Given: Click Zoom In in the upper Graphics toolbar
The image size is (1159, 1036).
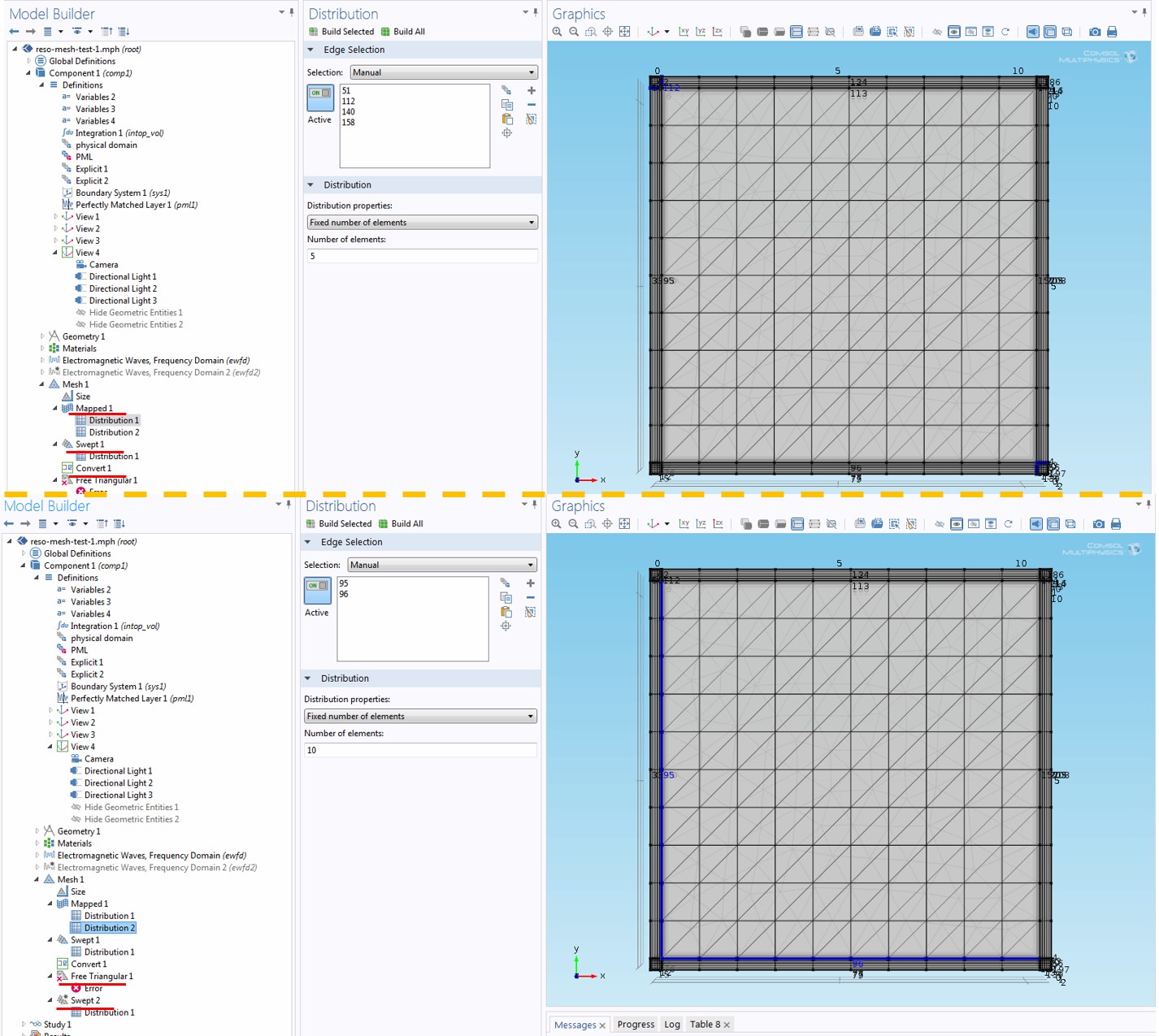Looking at the screenshot, I should tap(557, 32).
